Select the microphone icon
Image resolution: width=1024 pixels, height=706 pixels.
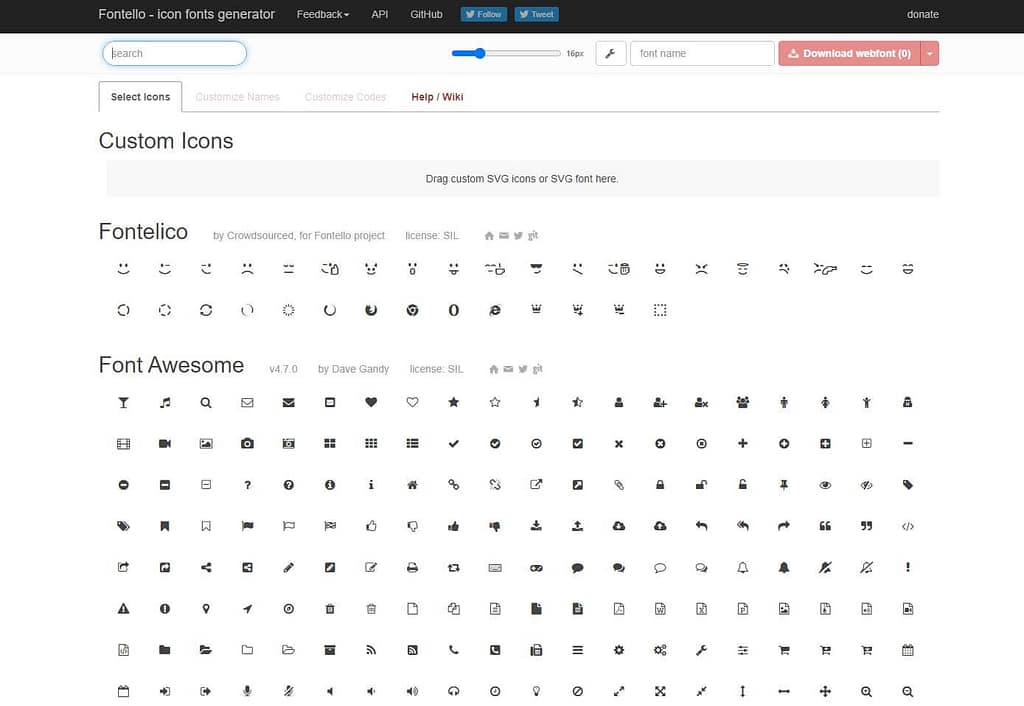pyautogui.click(x=247, y=691)
